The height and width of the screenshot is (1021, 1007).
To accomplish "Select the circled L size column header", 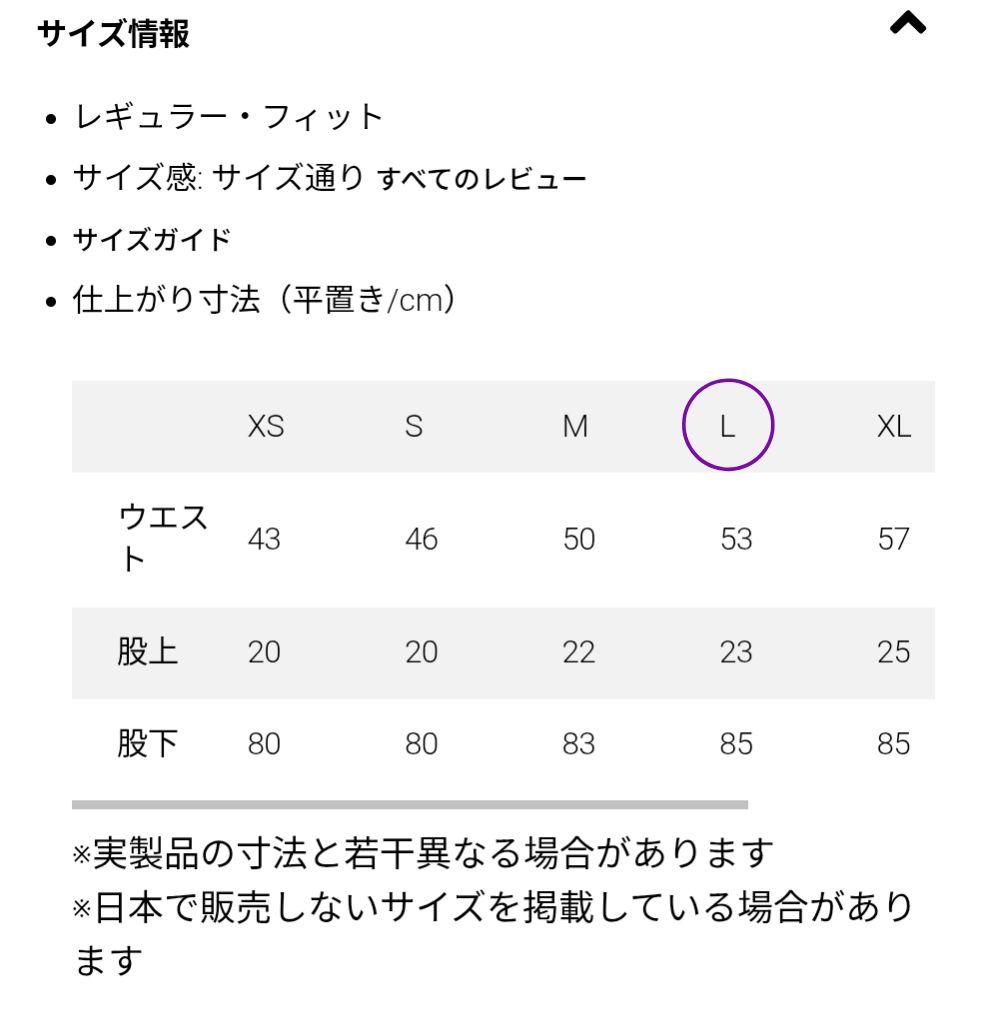I will (727, 427).
